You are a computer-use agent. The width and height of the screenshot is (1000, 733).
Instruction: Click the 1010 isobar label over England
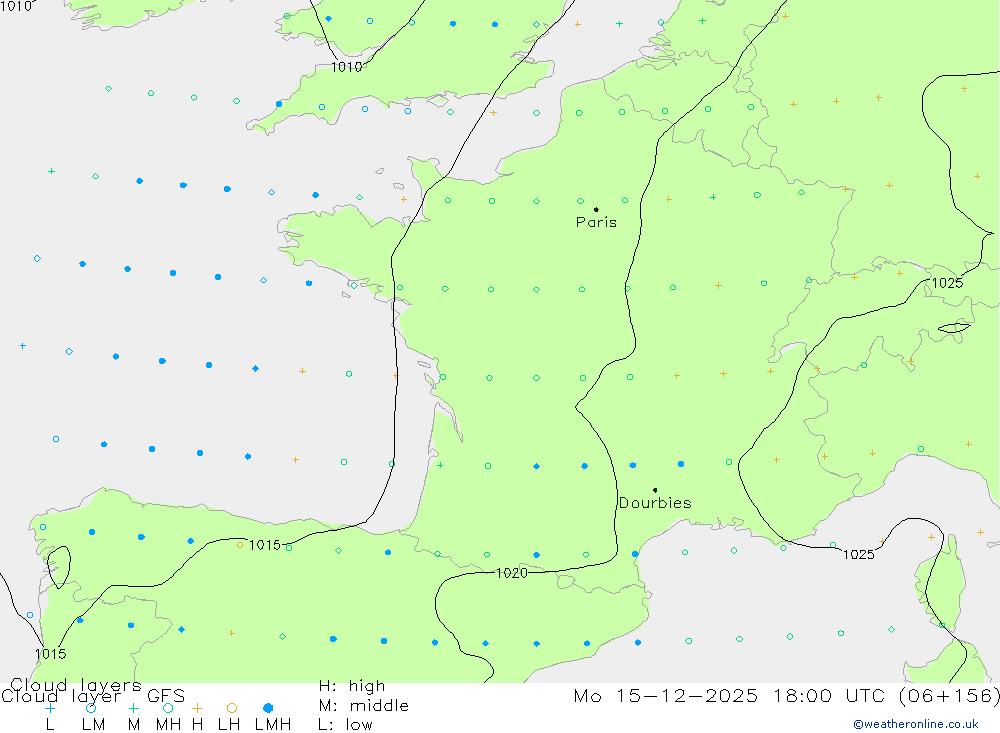[x=346, y=67]
